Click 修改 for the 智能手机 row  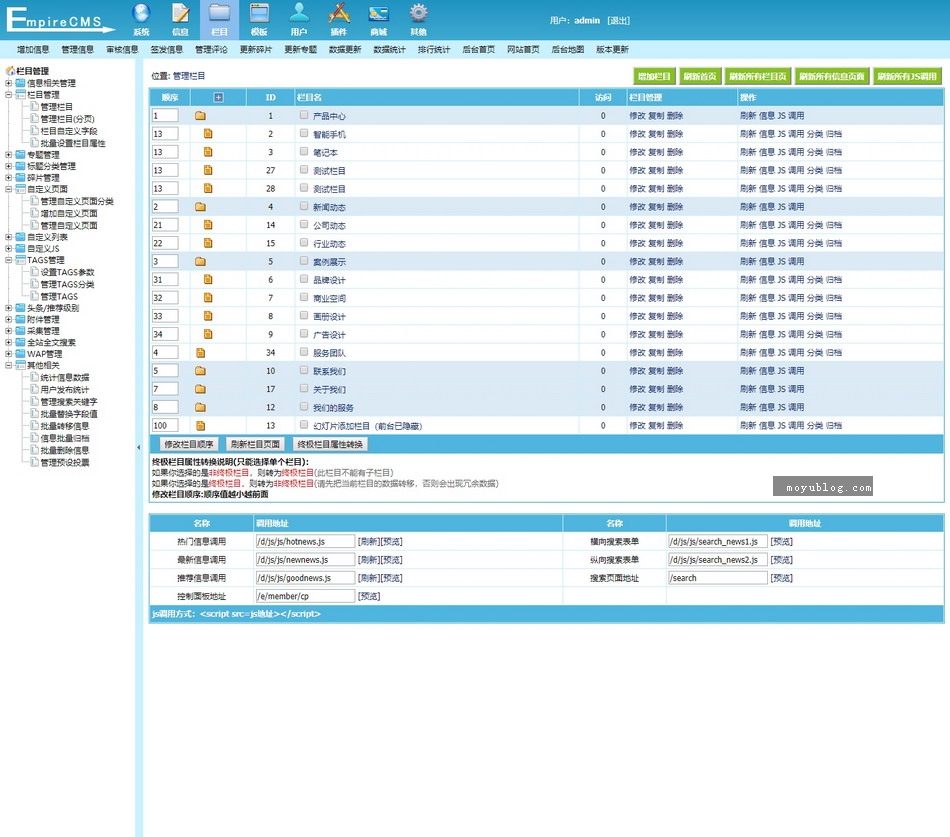pyautogui.click(x=637, y=134)
